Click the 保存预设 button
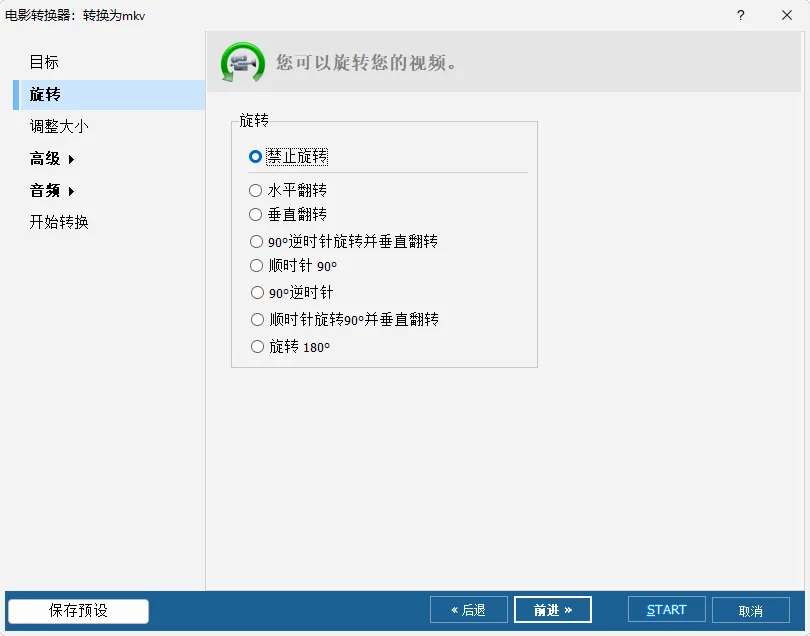Viewport: 810px width, 636px height. point(79,611)
